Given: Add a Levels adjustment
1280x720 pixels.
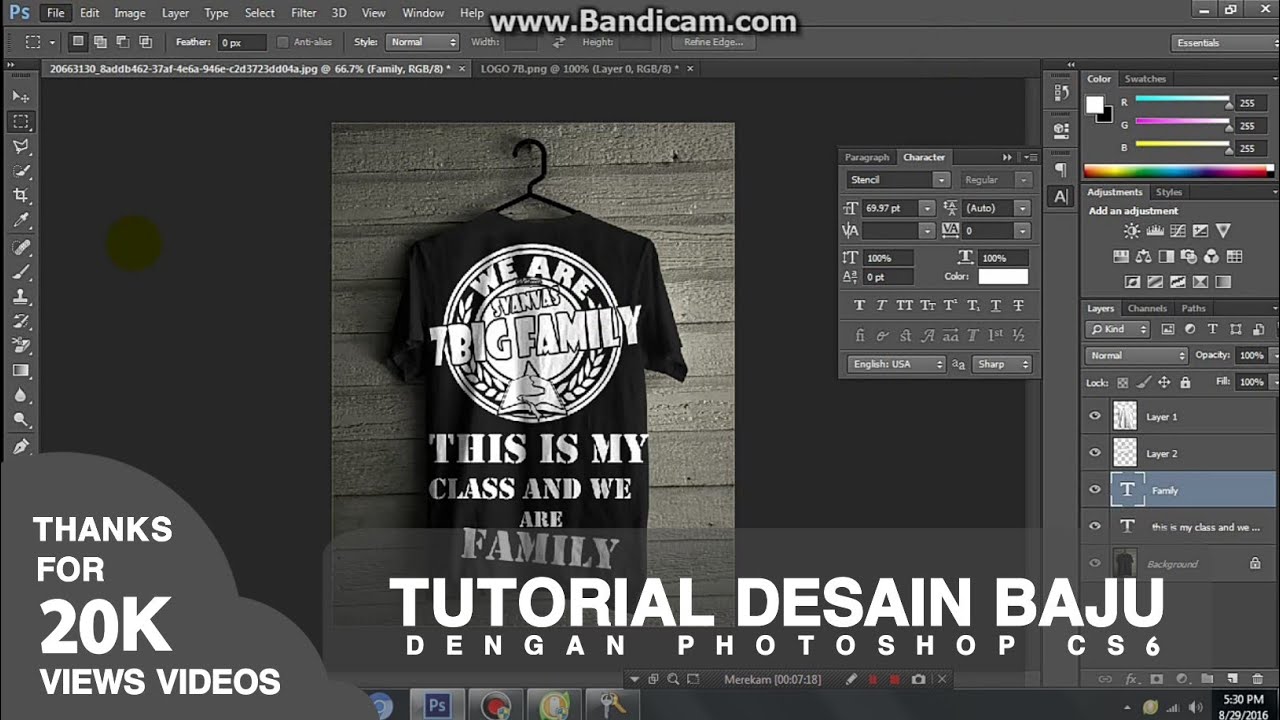Looking at the screenshot, I should click(x=1154, y=231).
